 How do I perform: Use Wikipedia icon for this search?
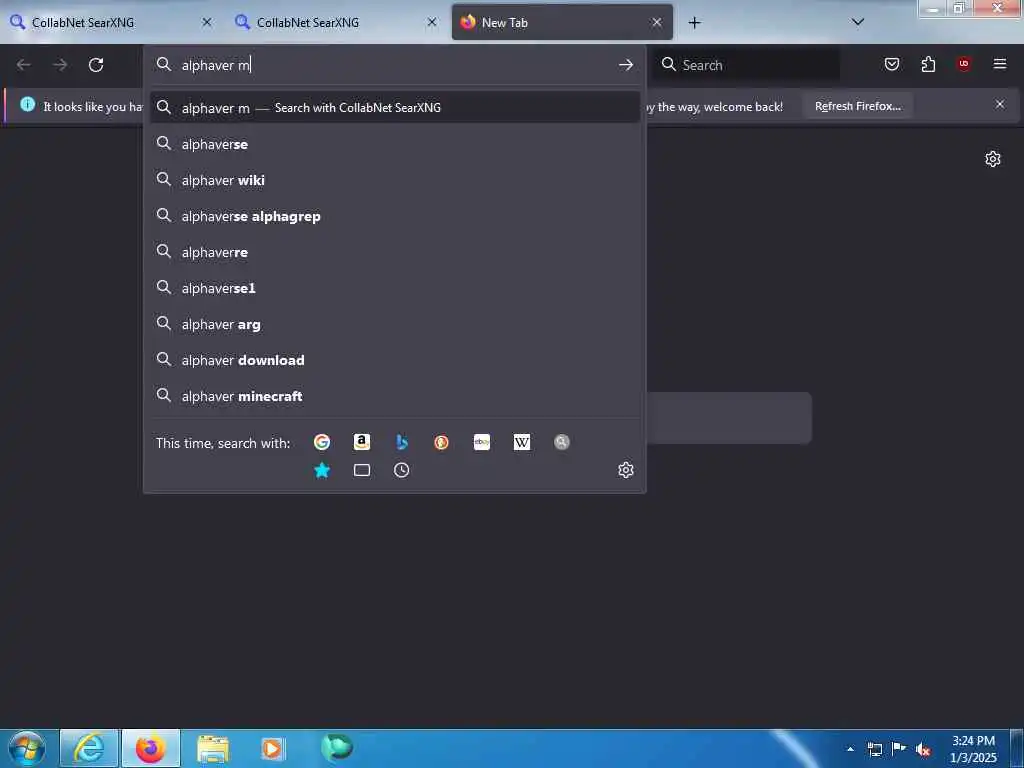(522, 442)
